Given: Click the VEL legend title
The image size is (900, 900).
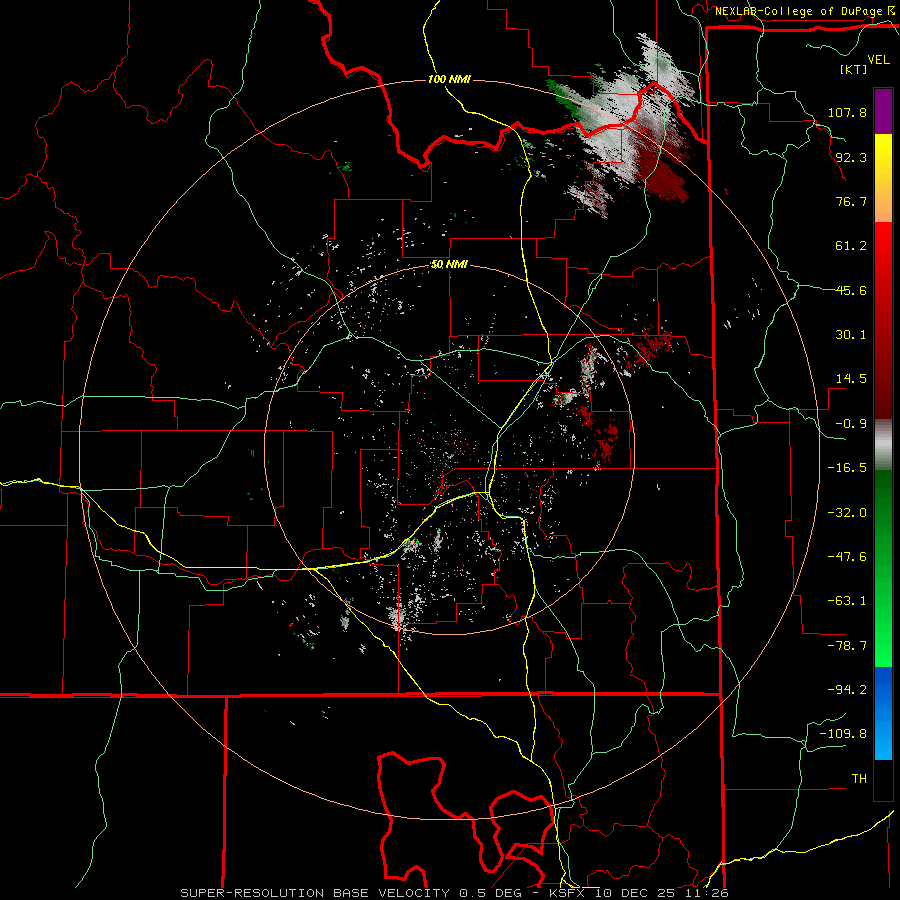Looking at the screenshot, I should 878,60.
